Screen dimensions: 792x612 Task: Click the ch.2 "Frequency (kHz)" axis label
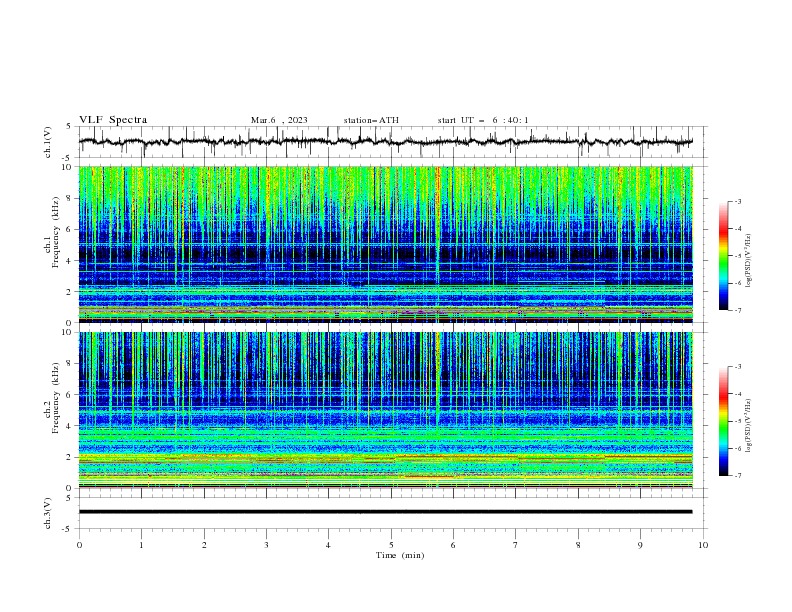click(55, 398)
